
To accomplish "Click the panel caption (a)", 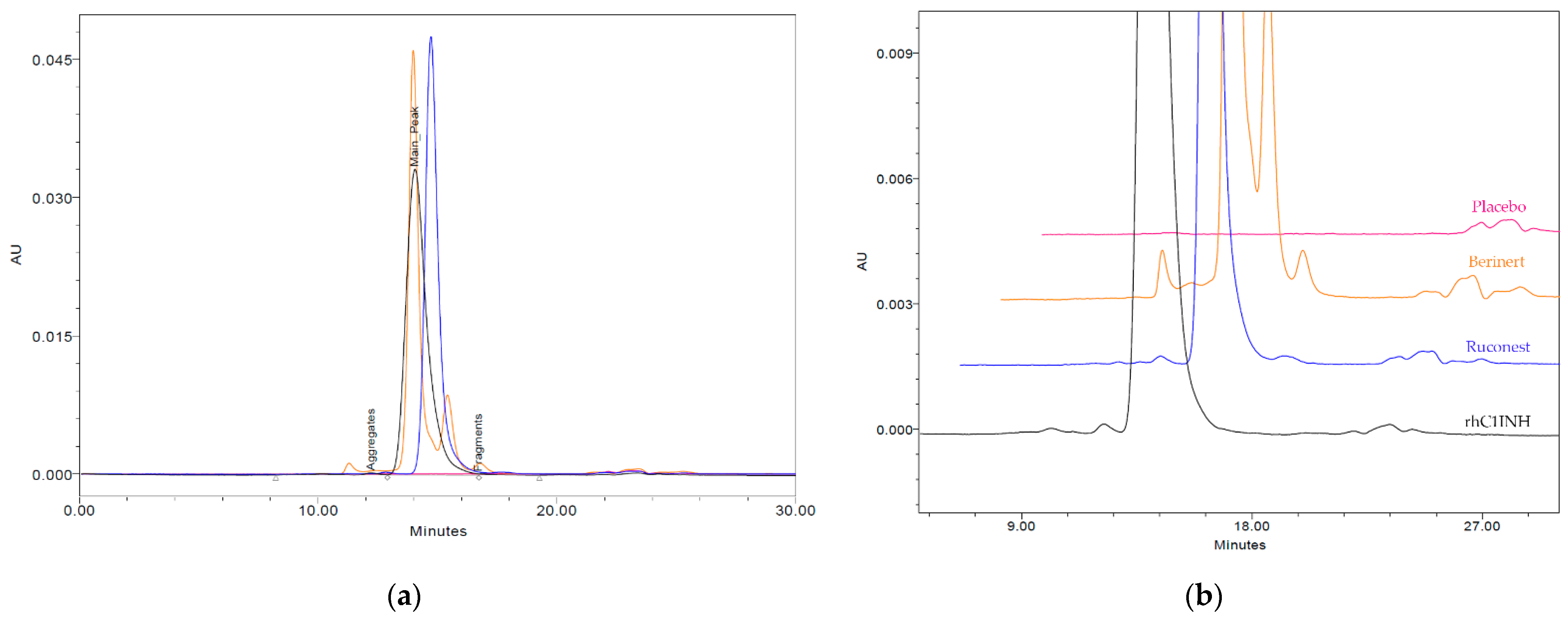I will 404,596.
